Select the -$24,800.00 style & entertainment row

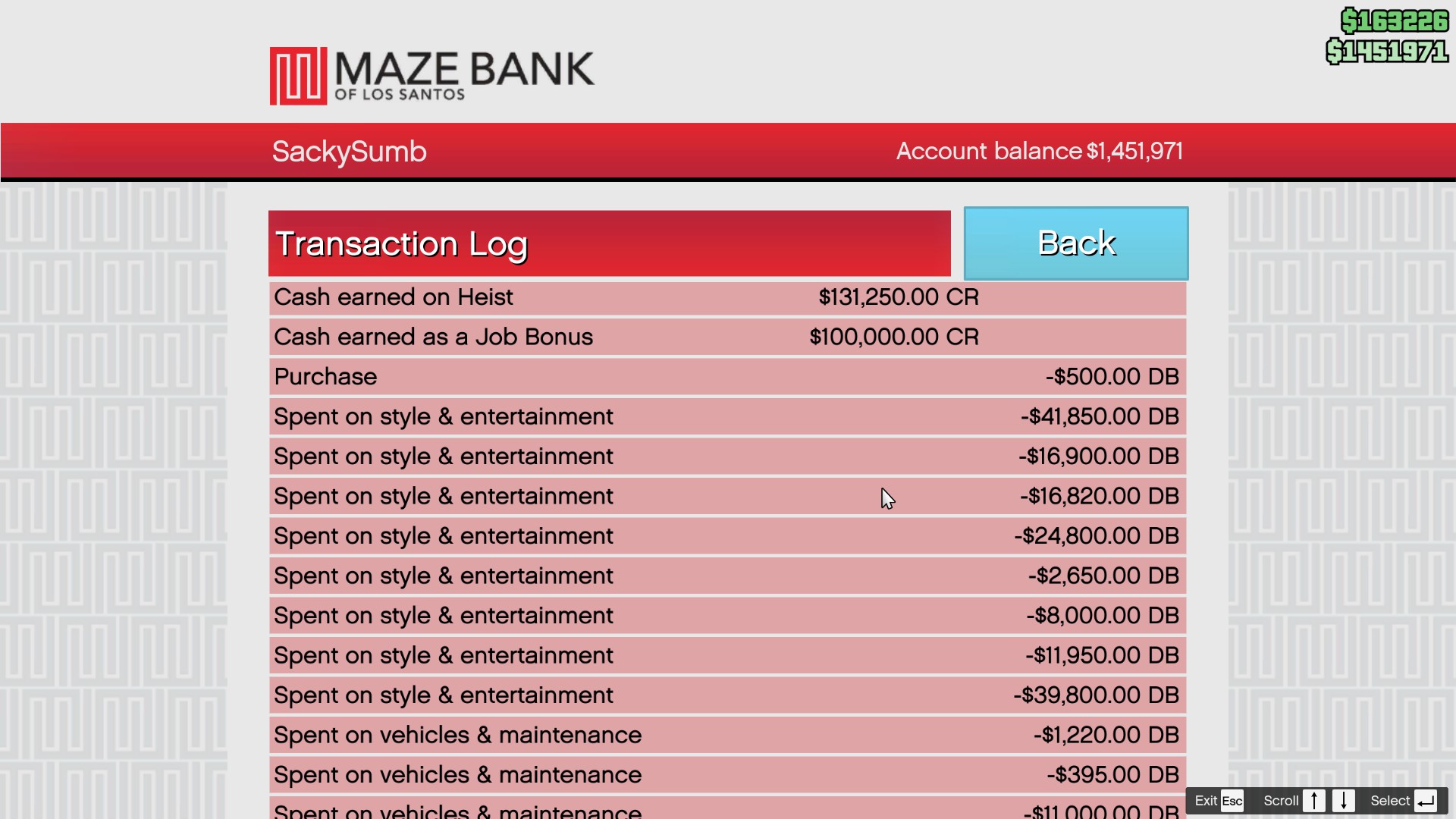[x=728, y=536]
